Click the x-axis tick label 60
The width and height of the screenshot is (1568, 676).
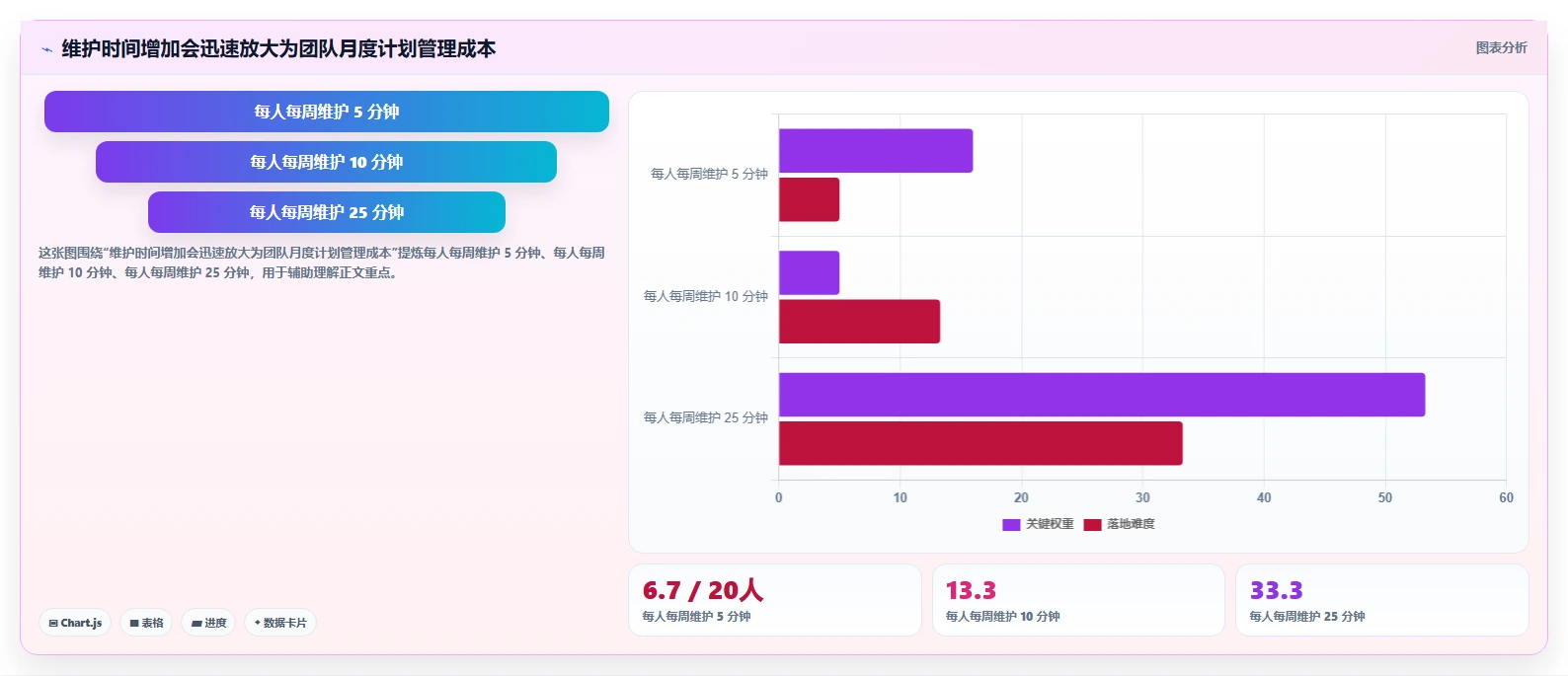click(x=1506, y=497)
